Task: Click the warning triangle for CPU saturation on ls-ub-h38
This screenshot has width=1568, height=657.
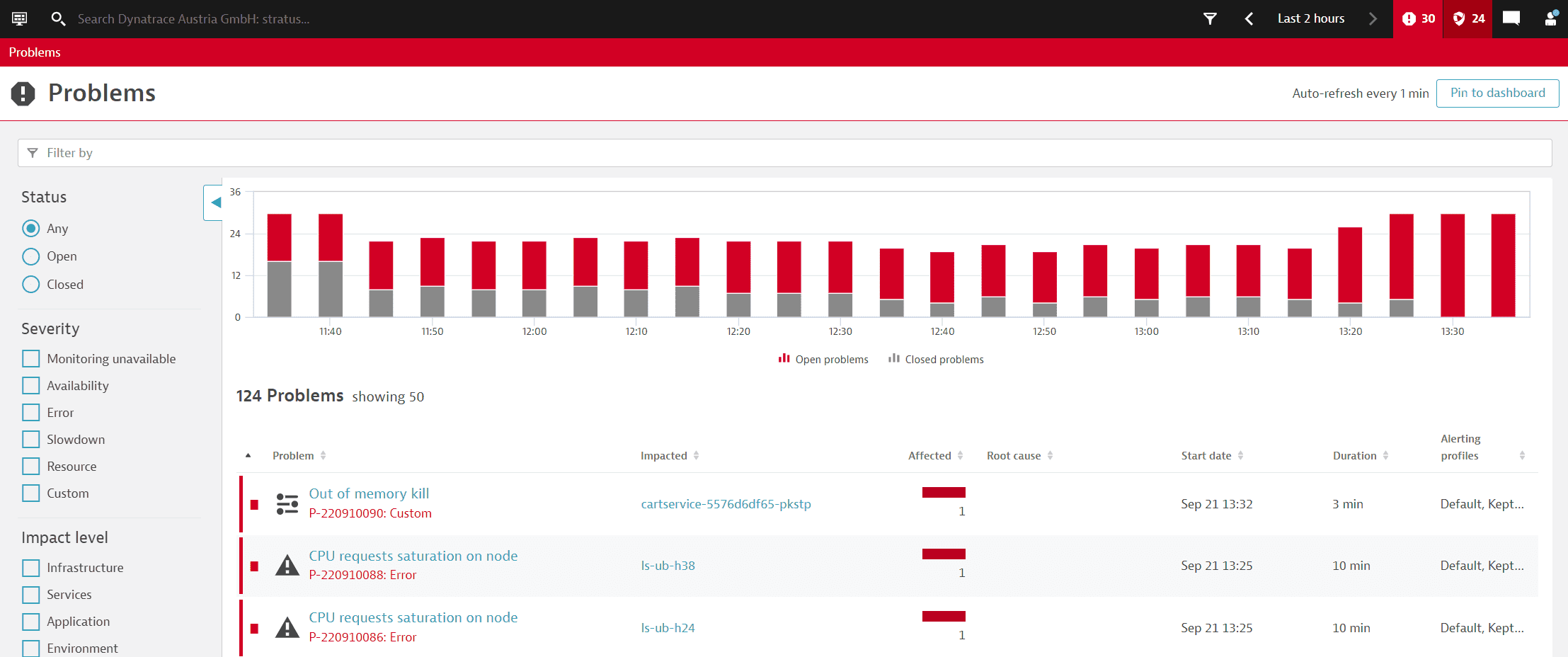Action: pyautogui.click(x=287, y=565)
